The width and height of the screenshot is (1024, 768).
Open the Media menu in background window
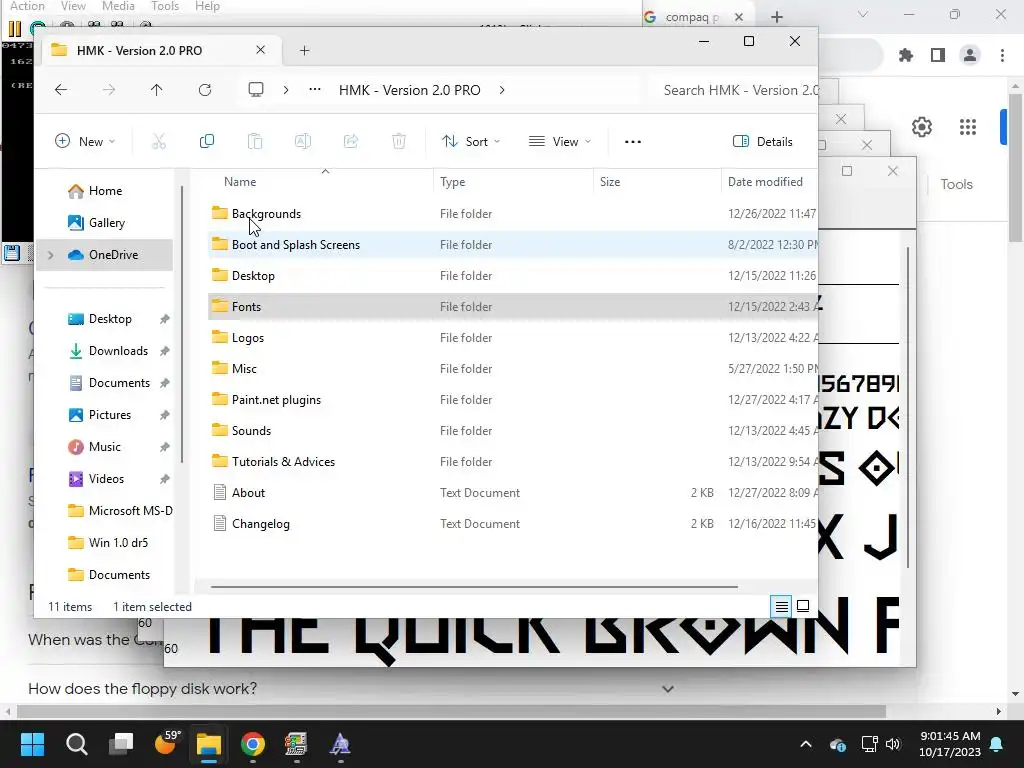point(118,6)
